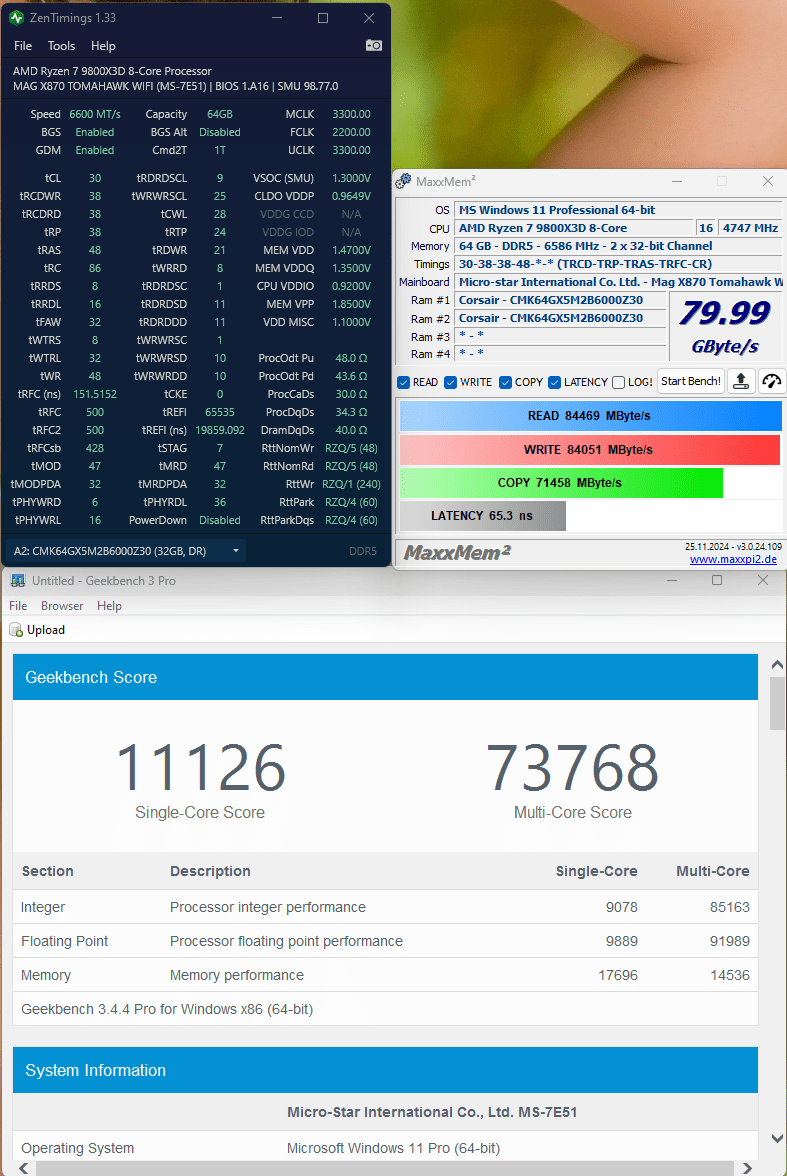Click the tRFC (ns) value 151.5152
The width and height of the screenshot is (787, 1176).
coord(95,394)
